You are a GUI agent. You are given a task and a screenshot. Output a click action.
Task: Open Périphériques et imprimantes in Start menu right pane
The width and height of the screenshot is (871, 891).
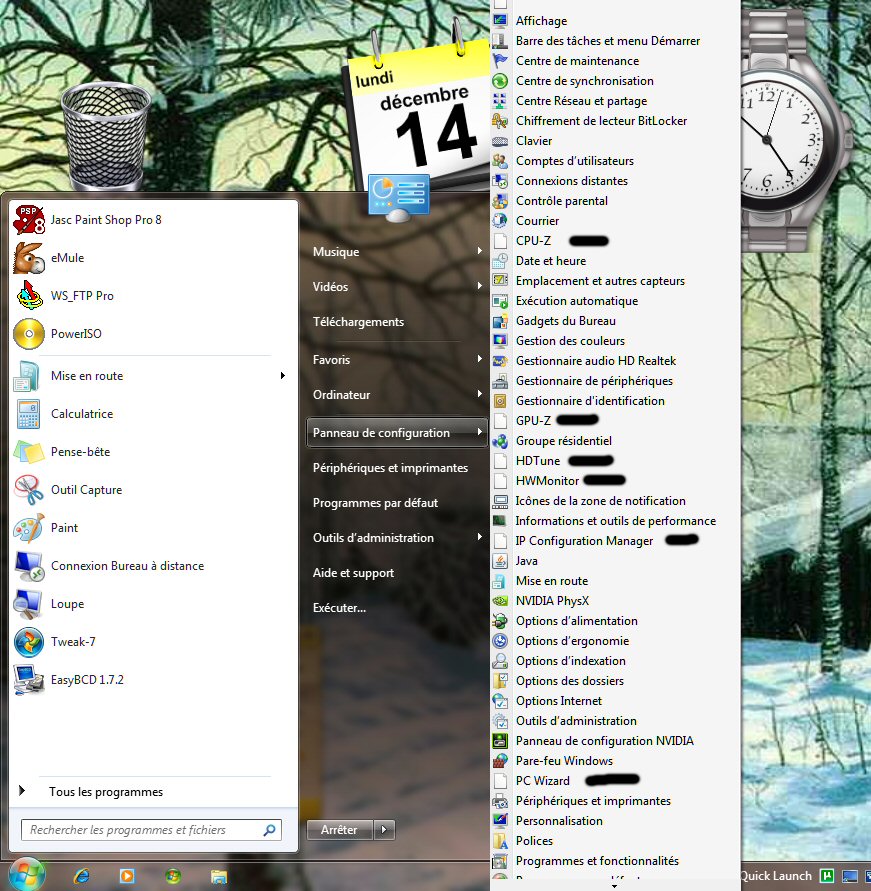390,468
